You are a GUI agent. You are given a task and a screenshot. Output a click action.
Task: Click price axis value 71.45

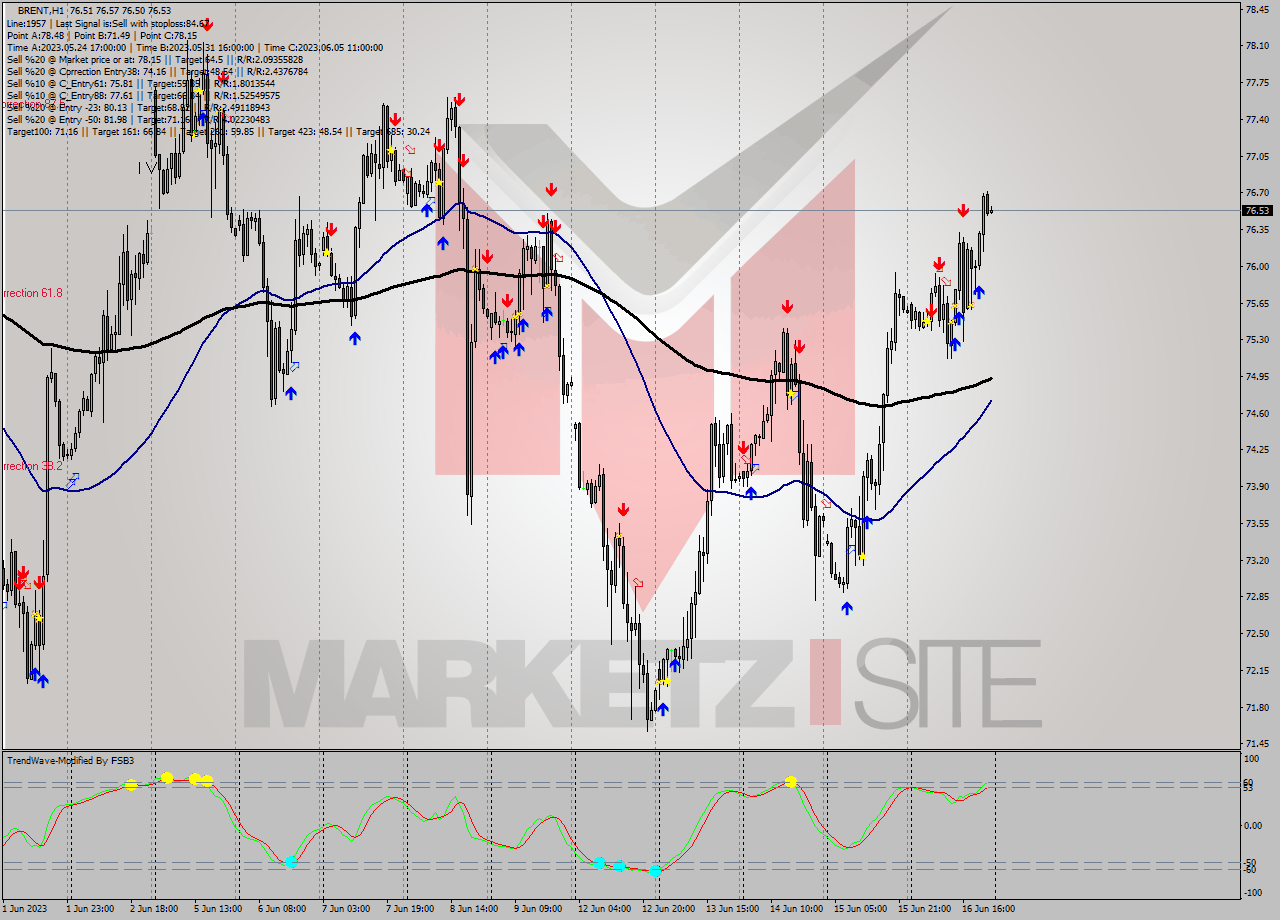click(x=1257, y=743)
